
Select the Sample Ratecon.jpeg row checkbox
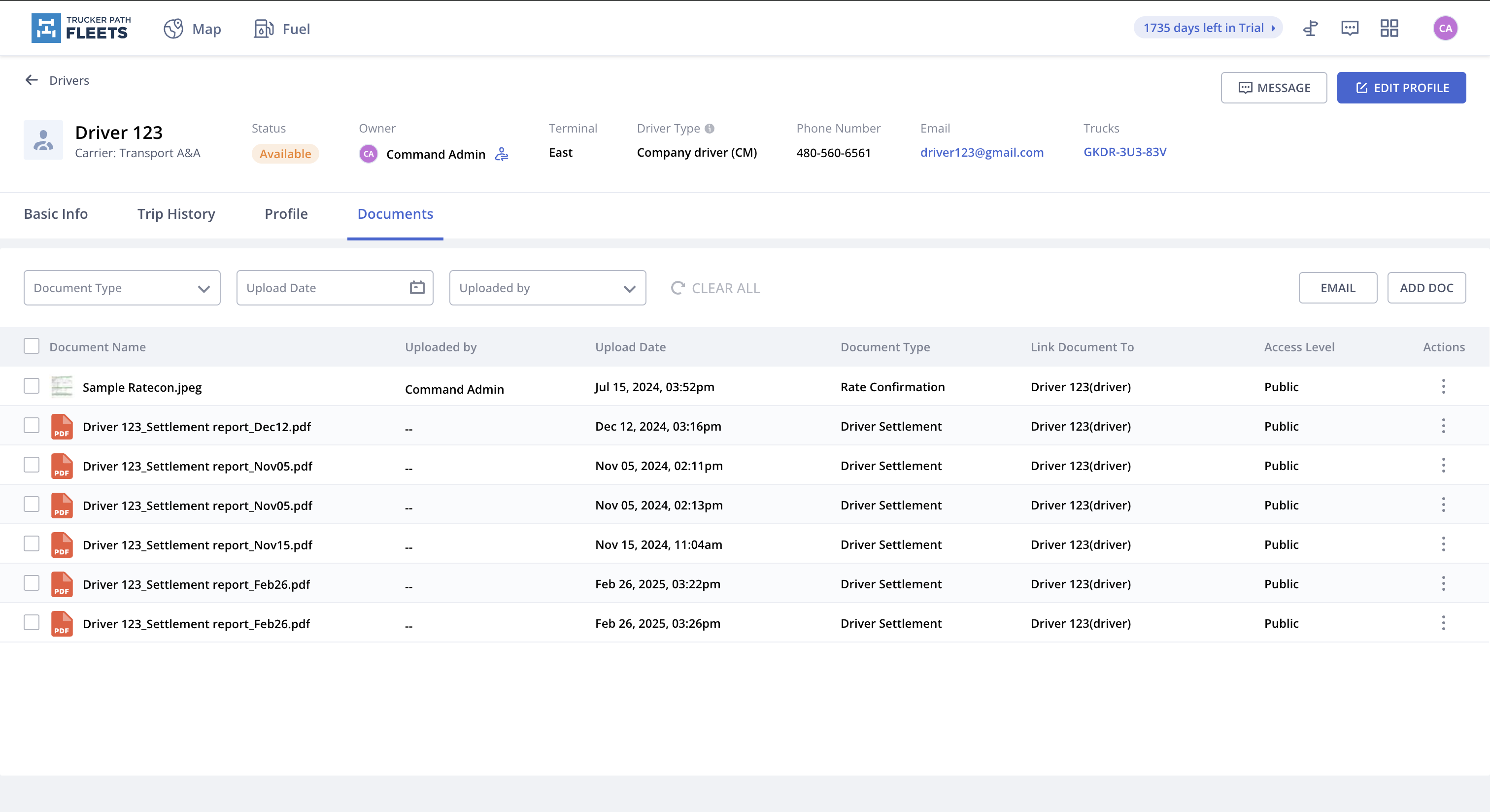click(32, 386)
